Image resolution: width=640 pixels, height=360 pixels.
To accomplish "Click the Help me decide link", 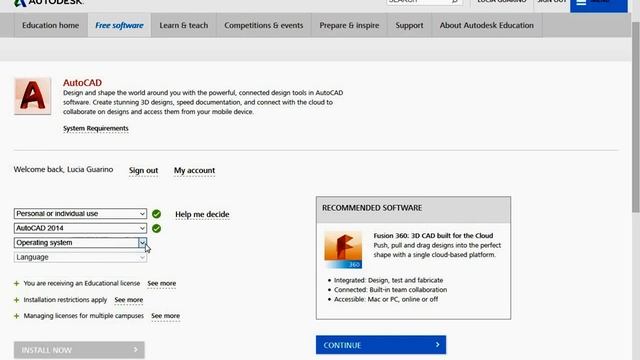I will click(x=202, y=214).
